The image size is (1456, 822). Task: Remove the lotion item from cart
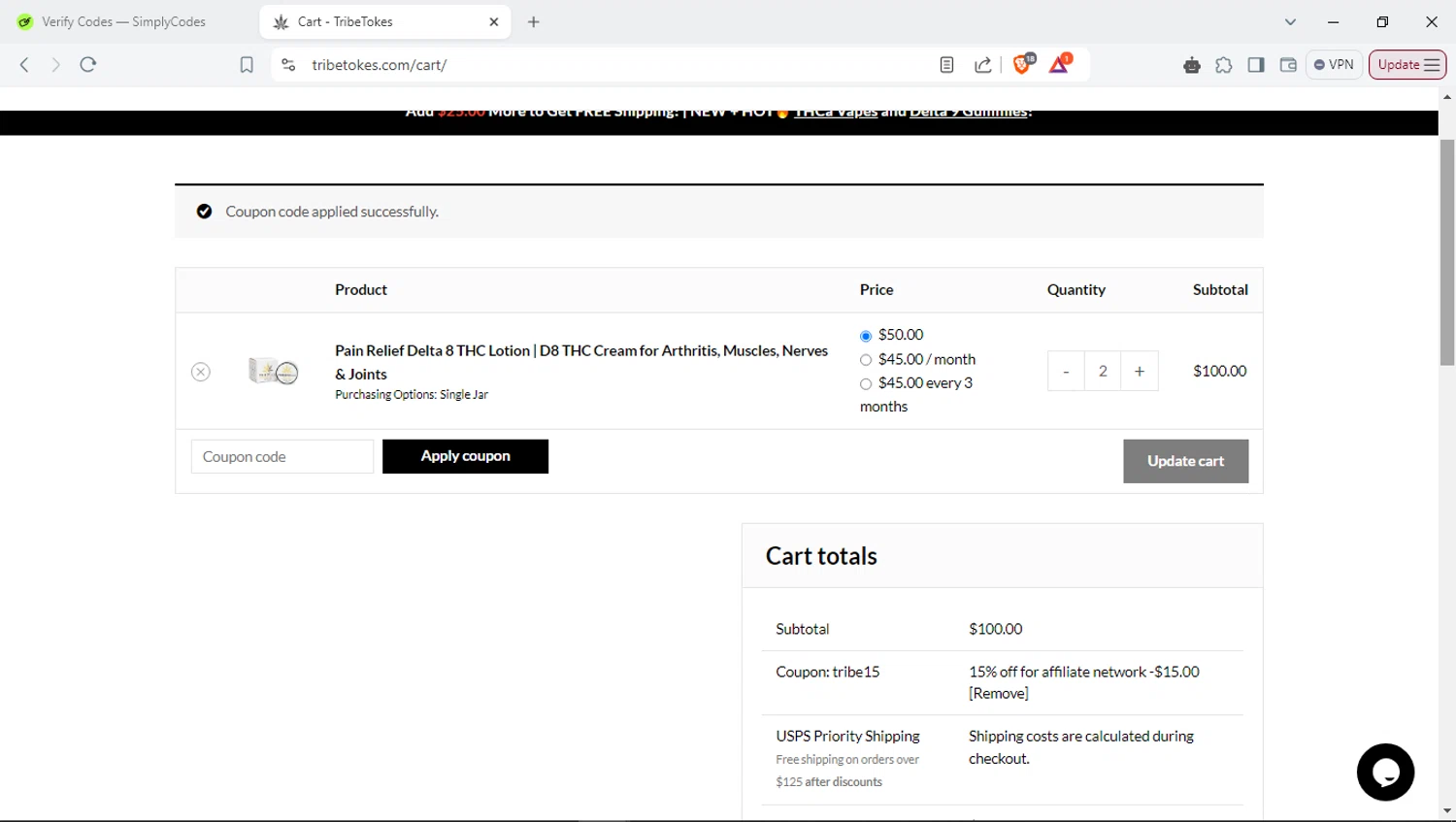[x=201, y=372]
